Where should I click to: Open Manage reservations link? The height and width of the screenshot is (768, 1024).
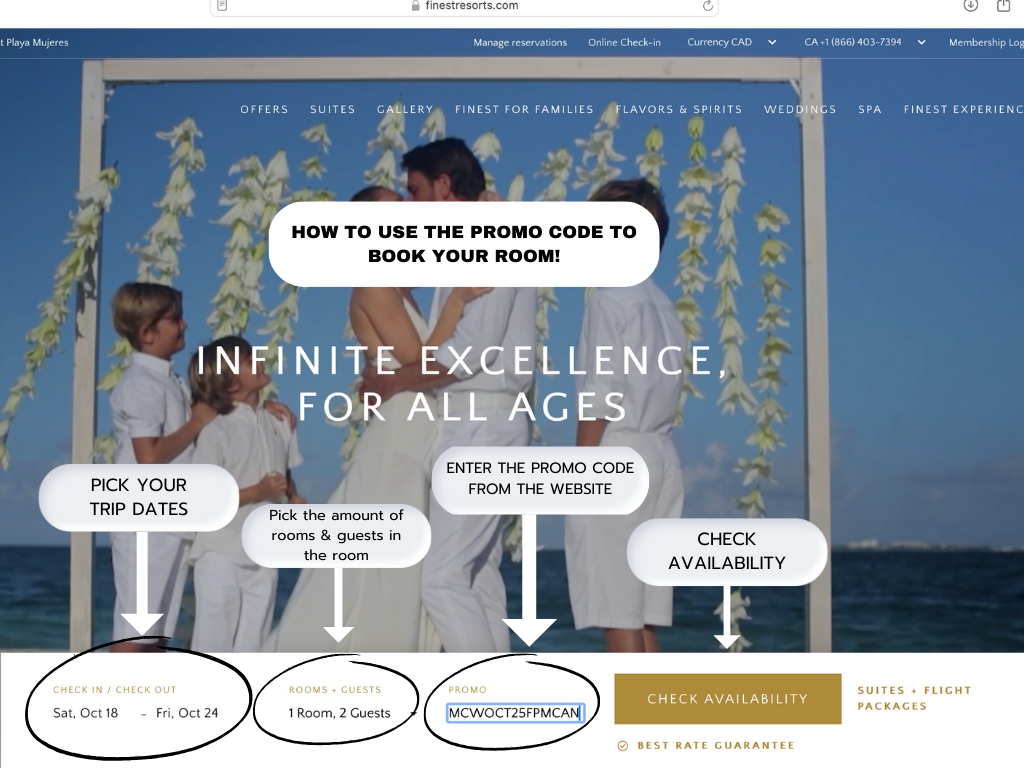pyautogui.click(x=520, y=42)
